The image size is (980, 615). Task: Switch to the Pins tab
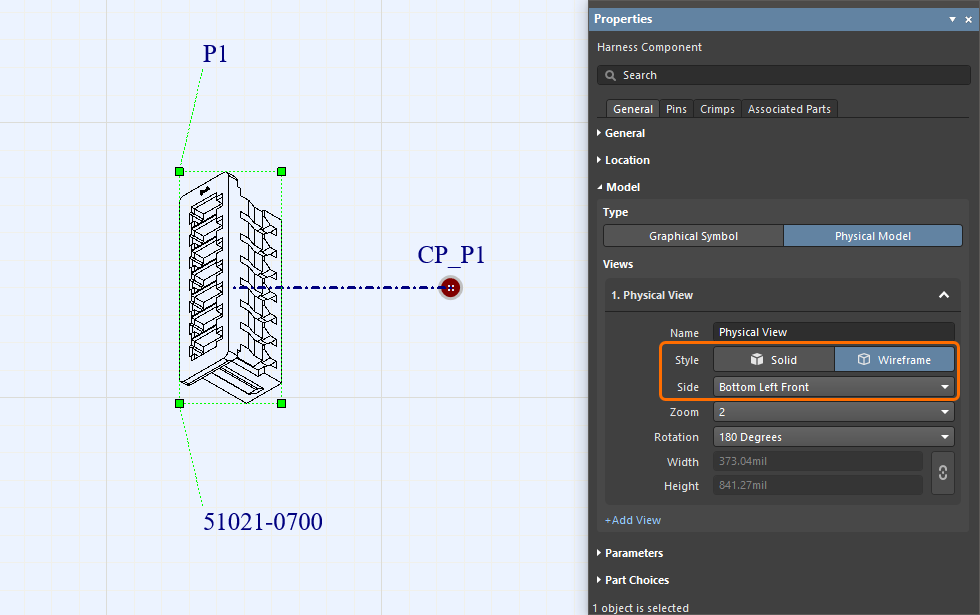pos(675,108)
